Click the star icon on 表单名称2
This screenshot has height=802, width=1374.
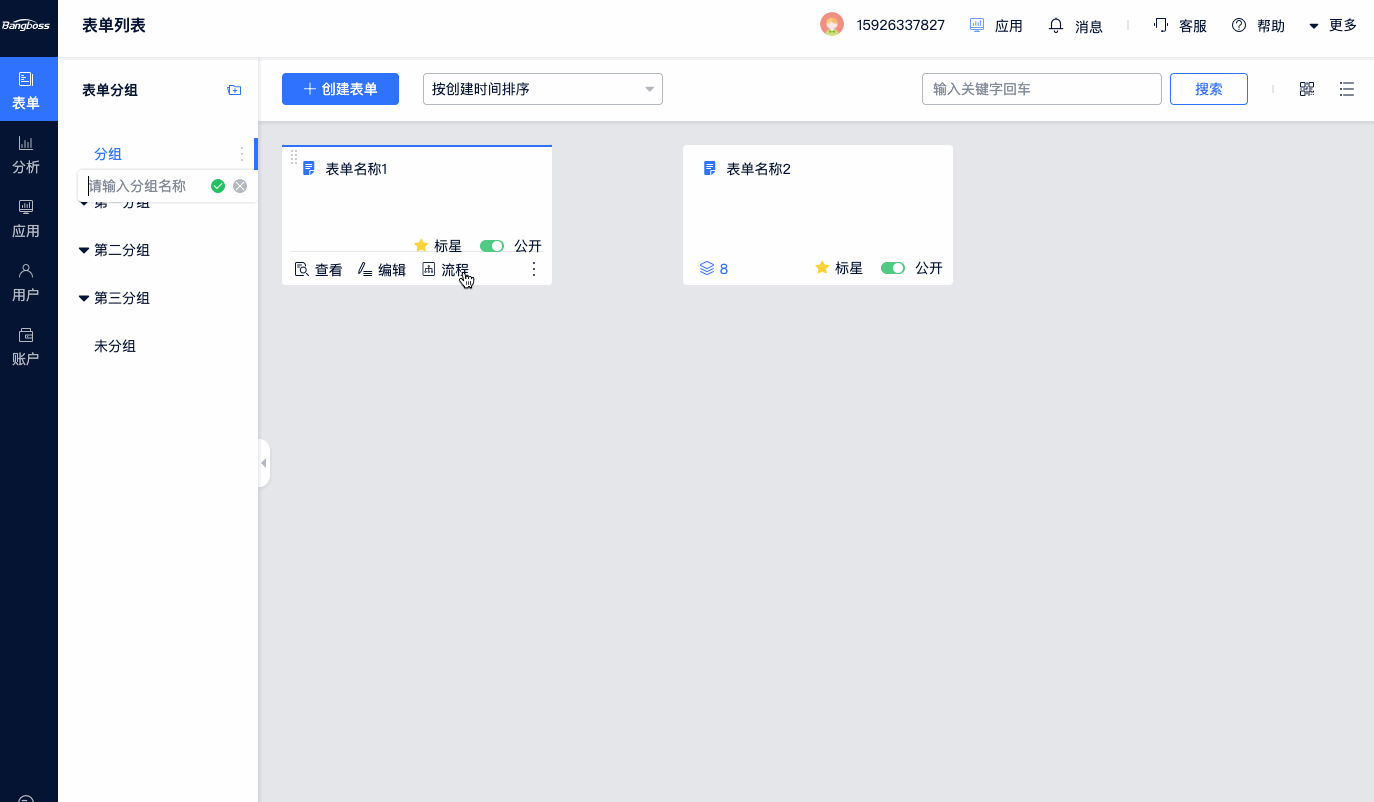[x=822, y=268]
